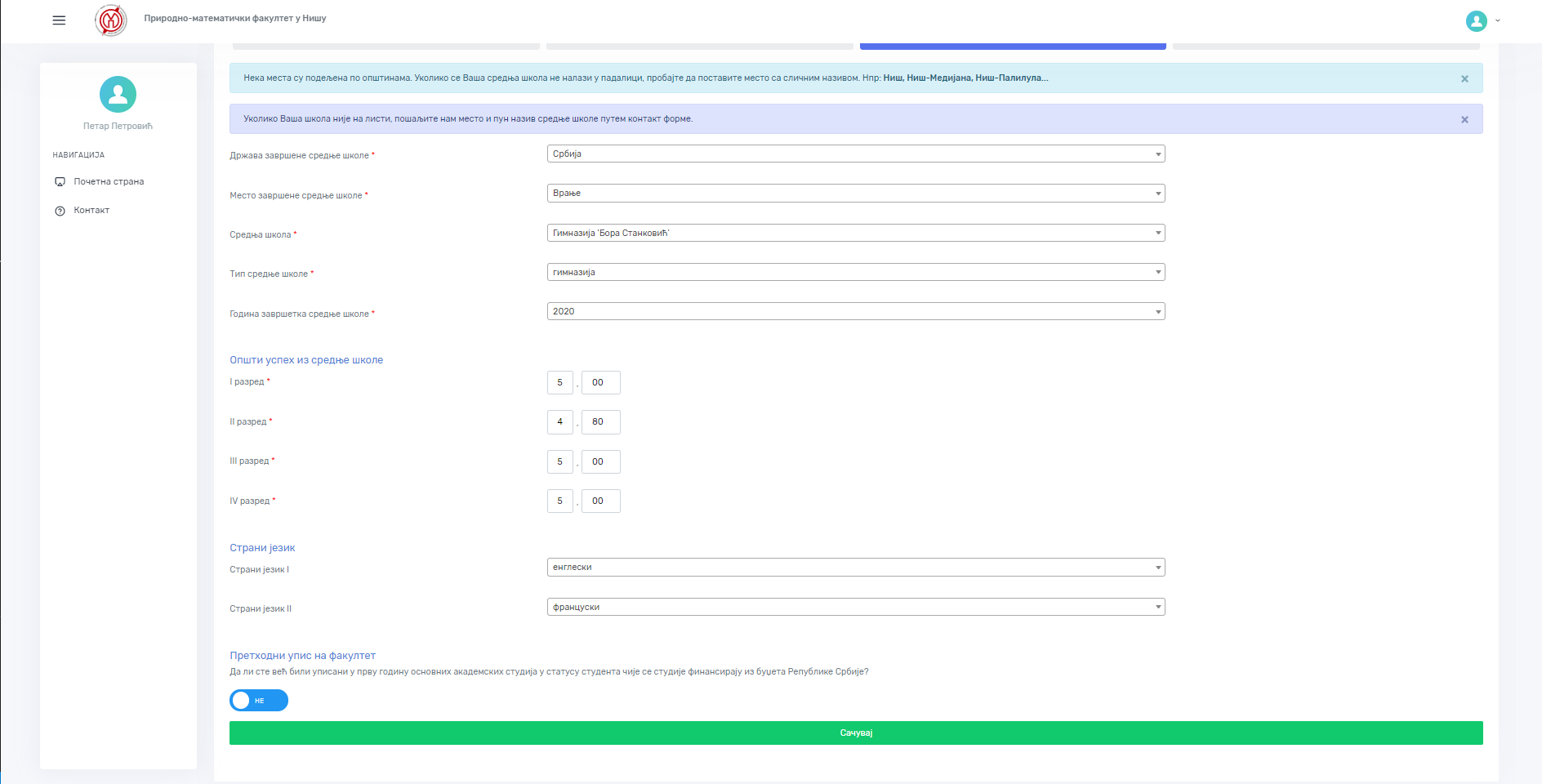1542x784 pixels.
Task: Toggle the previous enrollment НЕ switch
Action: pos(259,701)
